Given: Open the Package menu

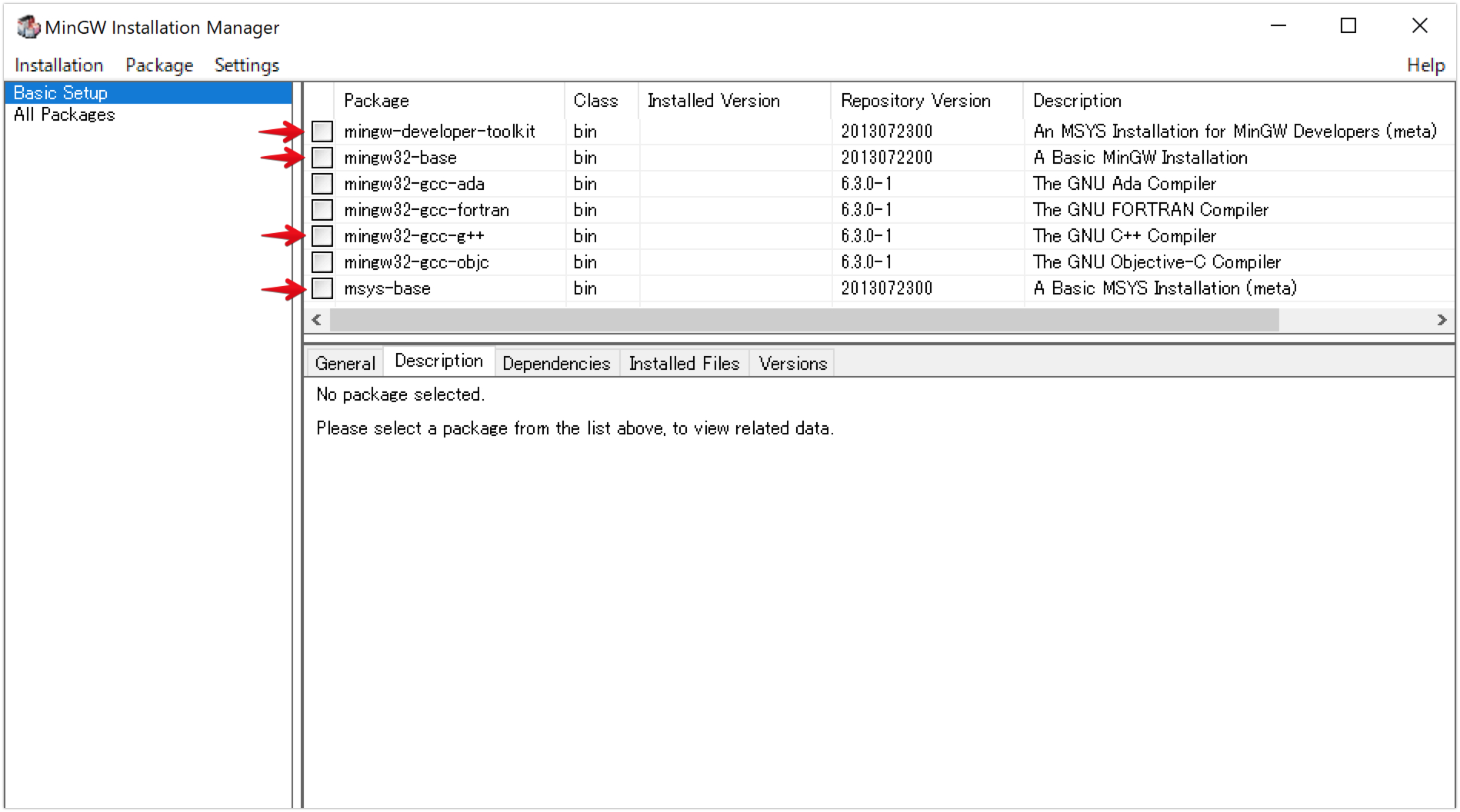Looking at the screenshot, I should [159, 65].
